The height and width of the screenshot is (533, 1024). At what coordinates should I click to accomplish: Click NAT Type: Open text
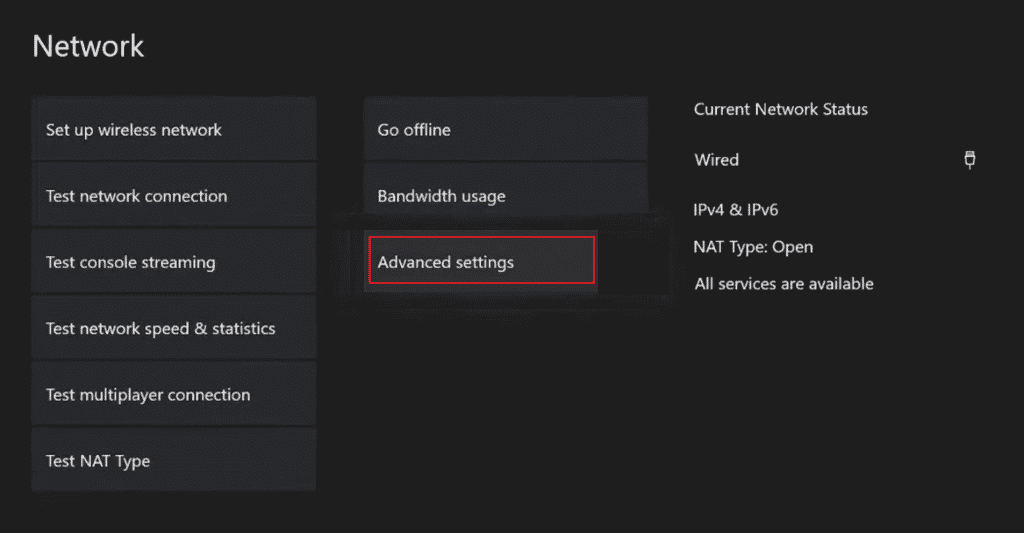[753, 247]
